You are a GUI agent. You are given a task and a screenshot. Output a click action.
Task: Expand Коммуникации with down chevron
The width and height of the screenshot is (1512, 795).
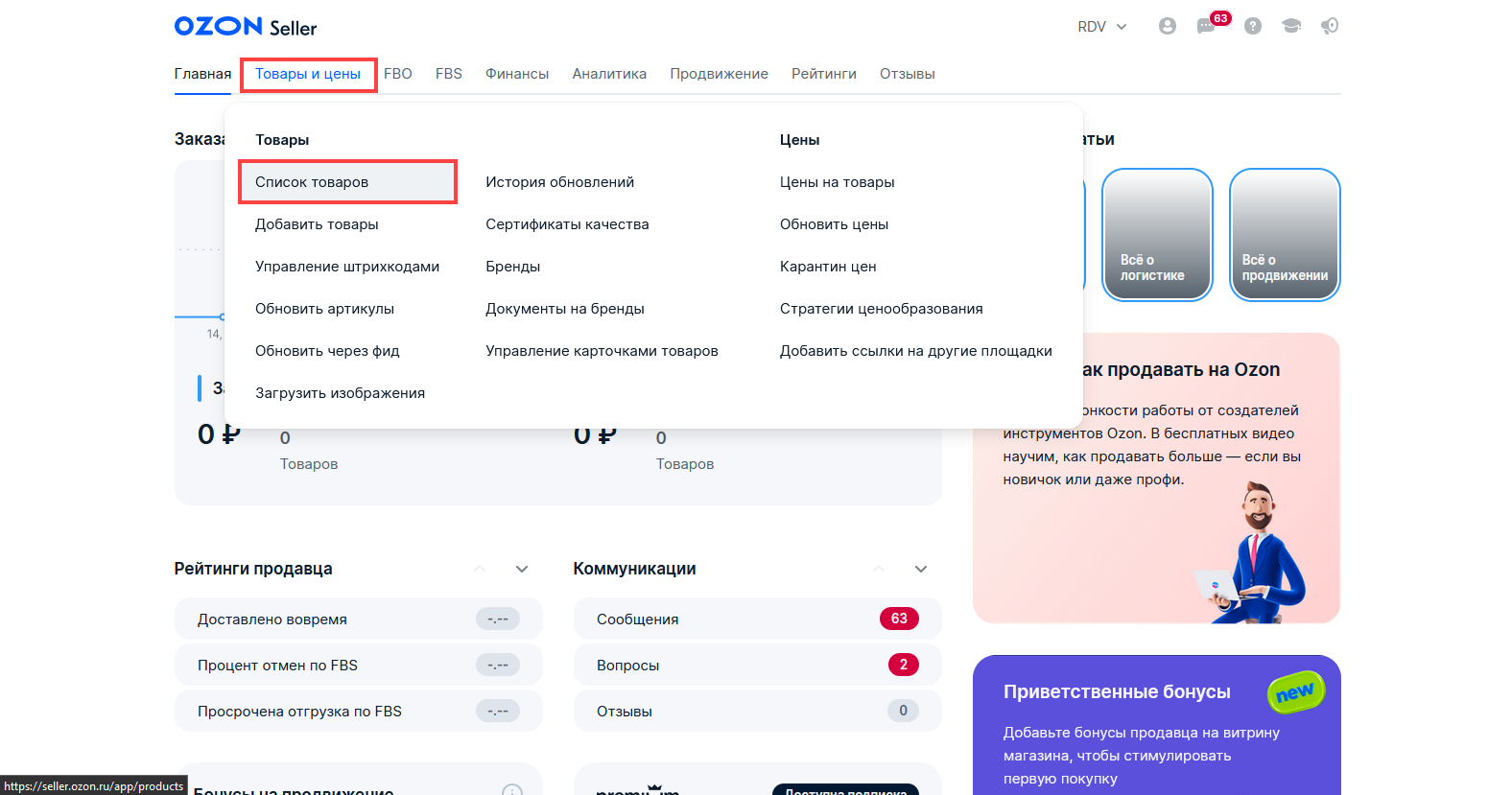(921, 569)
